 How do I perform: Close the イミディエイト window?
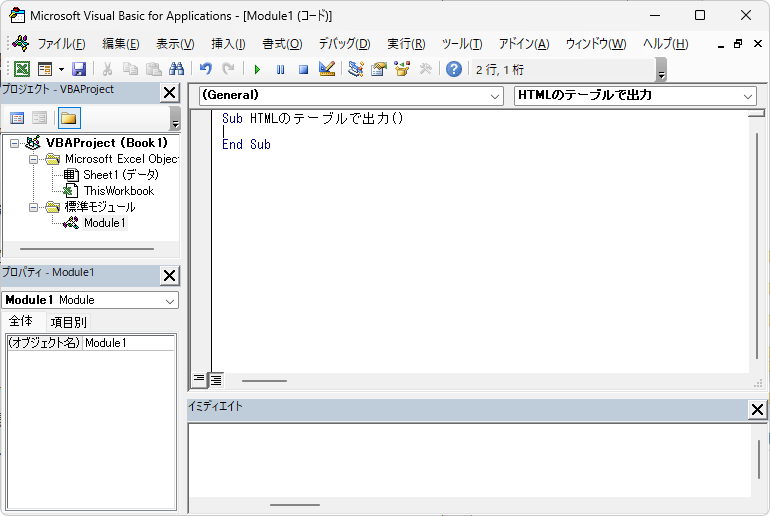[757, 409]
